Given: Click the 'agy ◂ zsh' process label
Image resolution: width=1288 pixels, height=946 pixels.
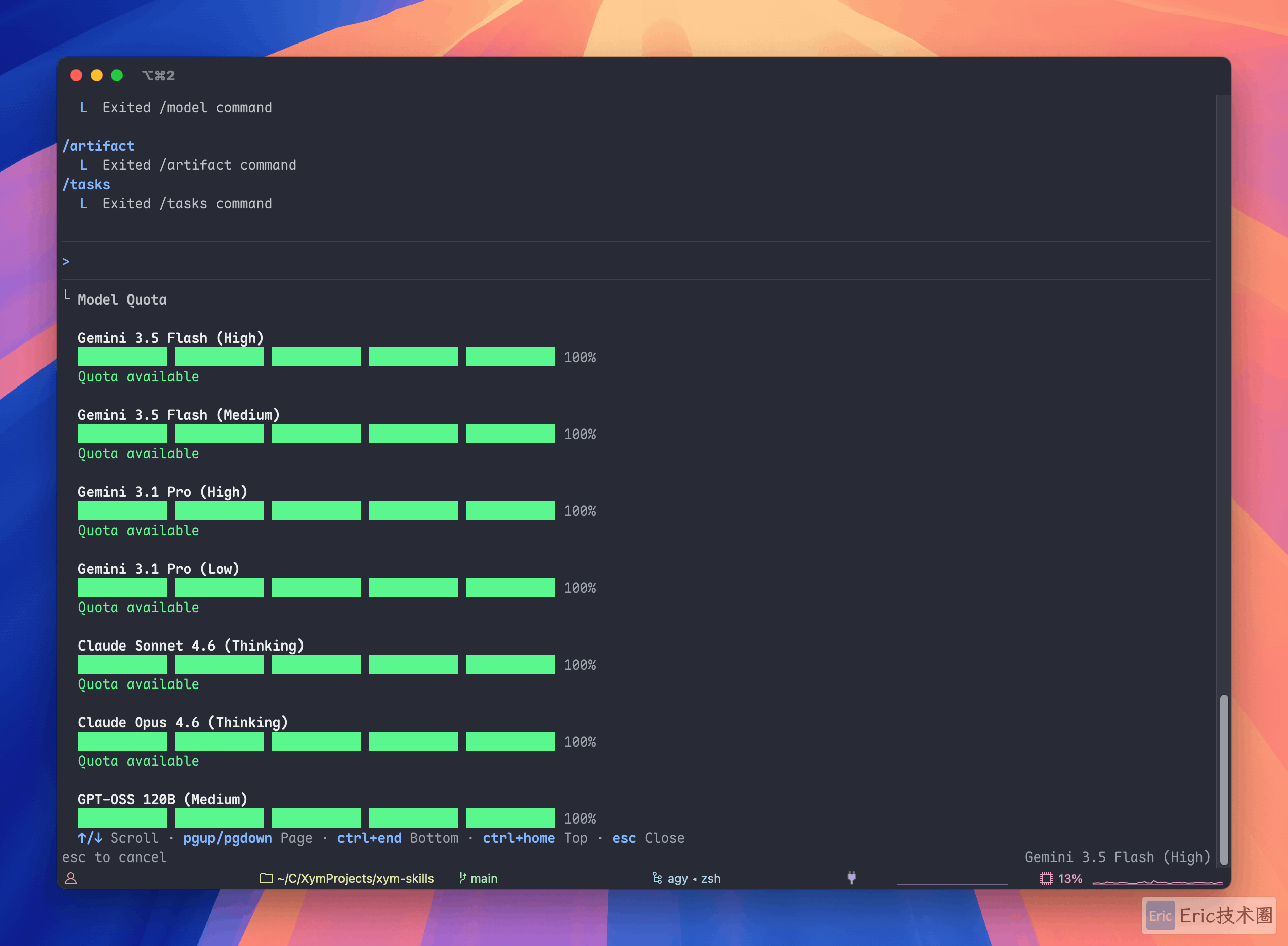Looking at the screenshot, I should click(x=694, y=878).
